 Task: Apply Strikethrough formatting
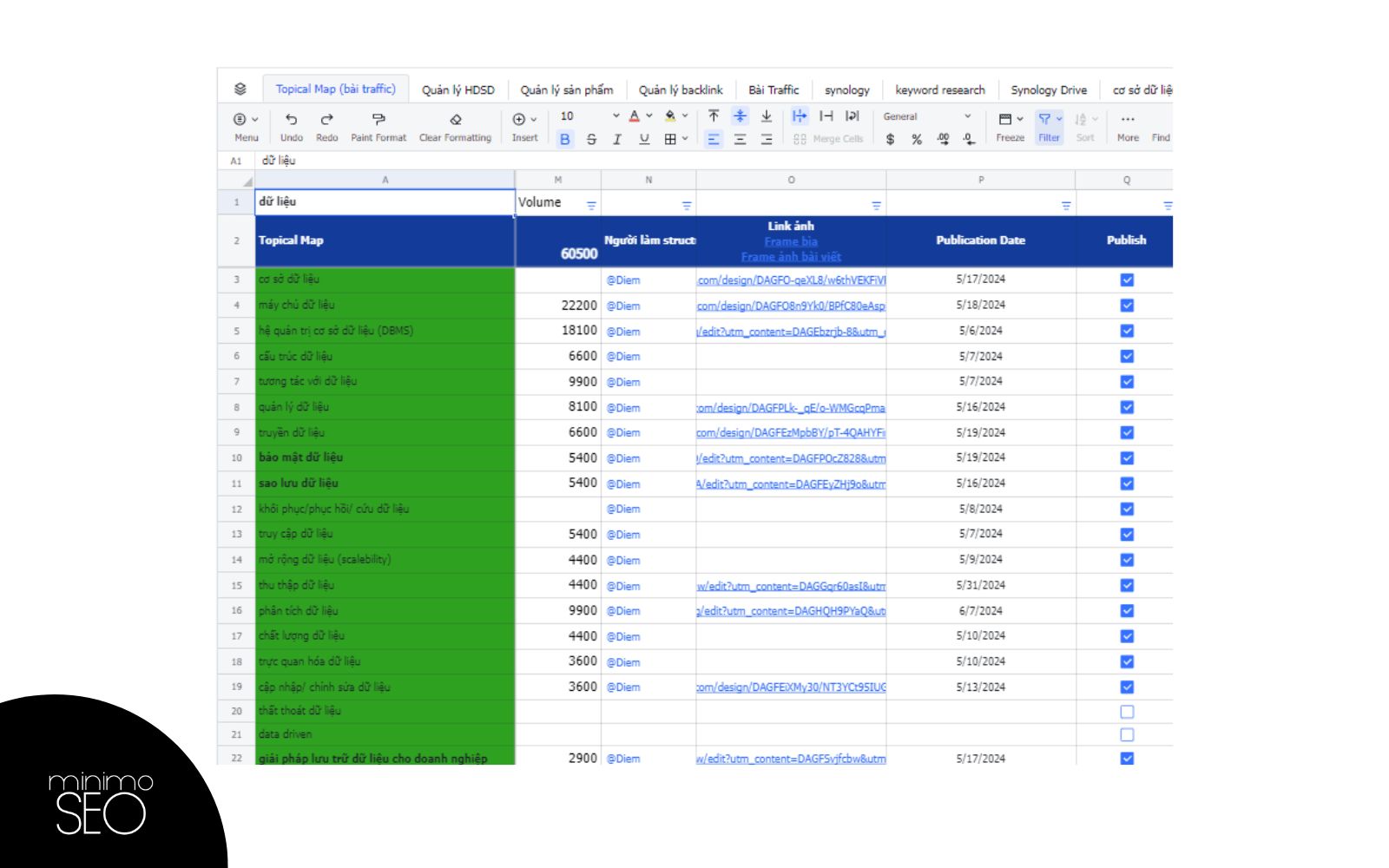[591, 139]
